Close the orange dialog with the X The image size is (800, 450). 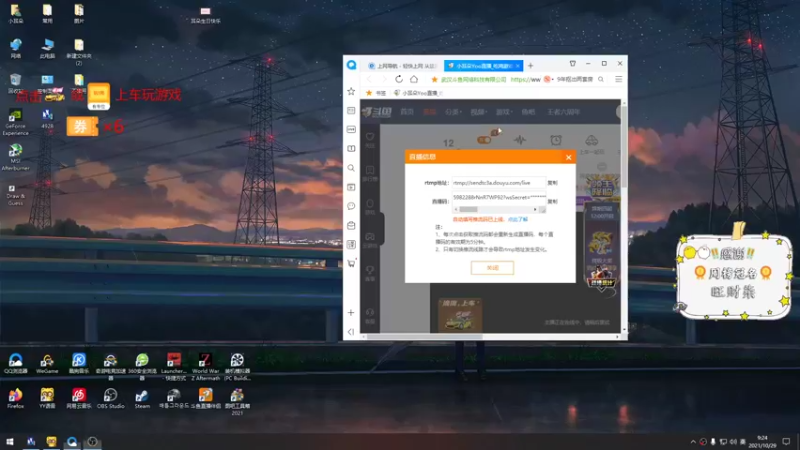568,157
